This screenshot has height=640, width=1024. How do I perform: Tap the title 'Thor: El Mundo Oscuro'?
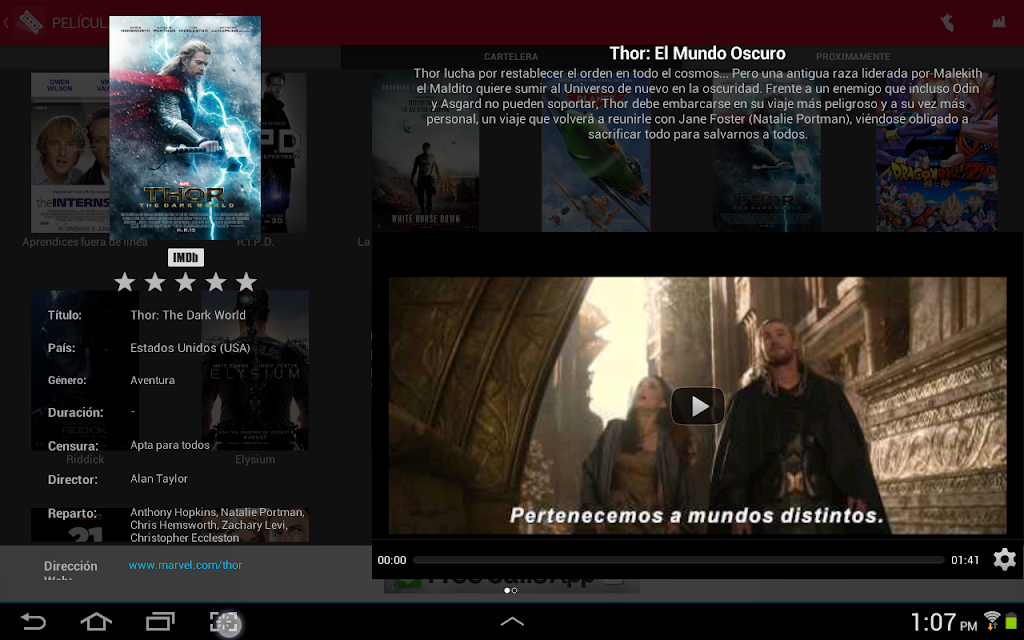pyautogui.click(x=697, y=53)
